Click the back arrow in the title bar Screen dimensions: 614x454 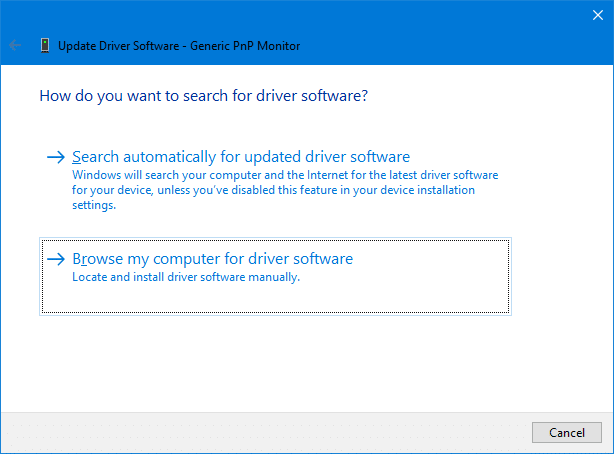[x=15, y=45]
